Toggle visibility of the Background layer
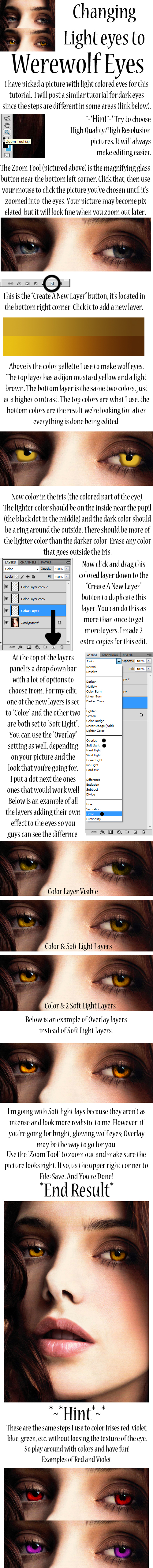 [6, 622]
